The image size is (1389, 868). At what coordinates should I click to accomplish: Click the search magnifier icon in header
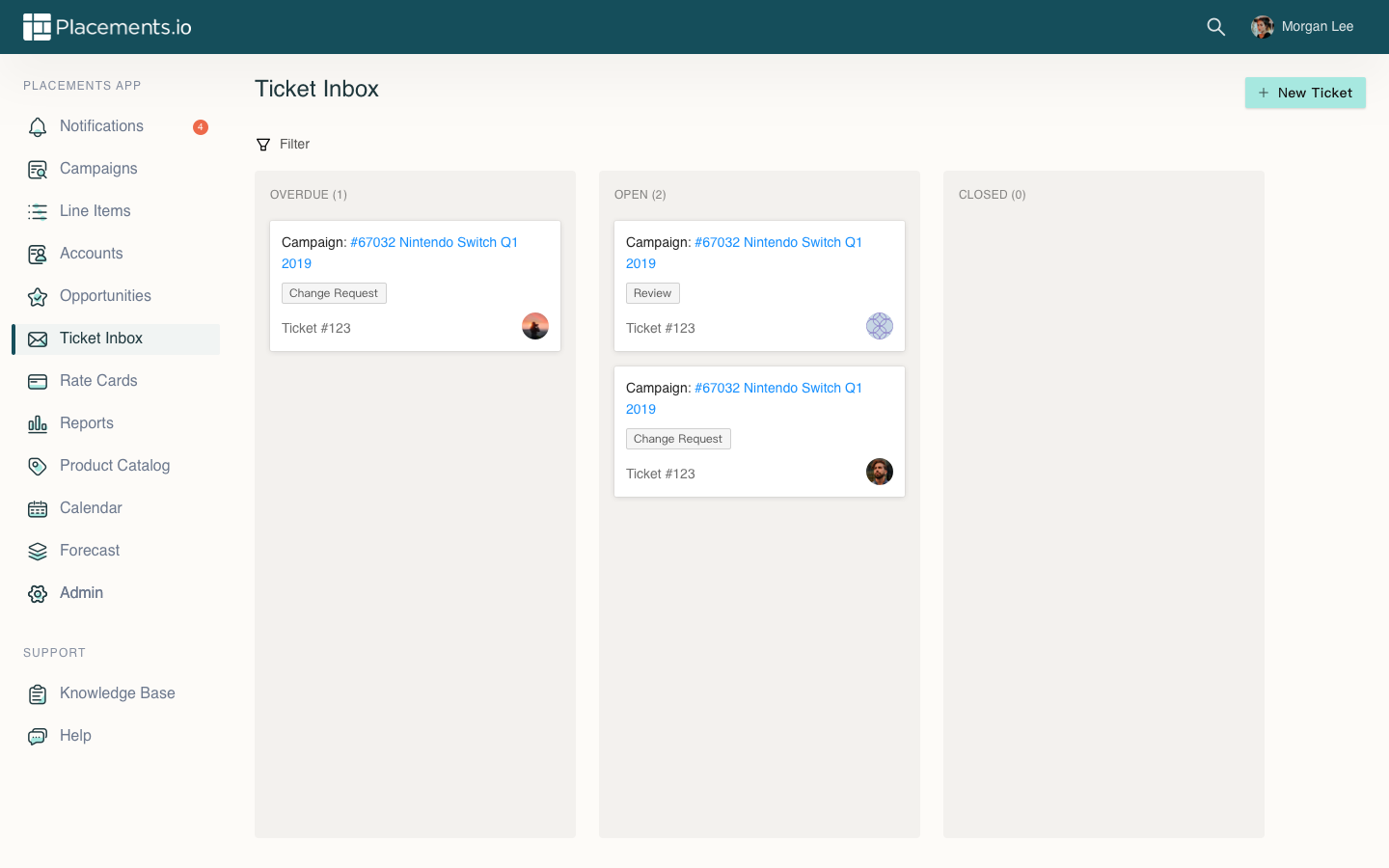[x=1215, y=27]
